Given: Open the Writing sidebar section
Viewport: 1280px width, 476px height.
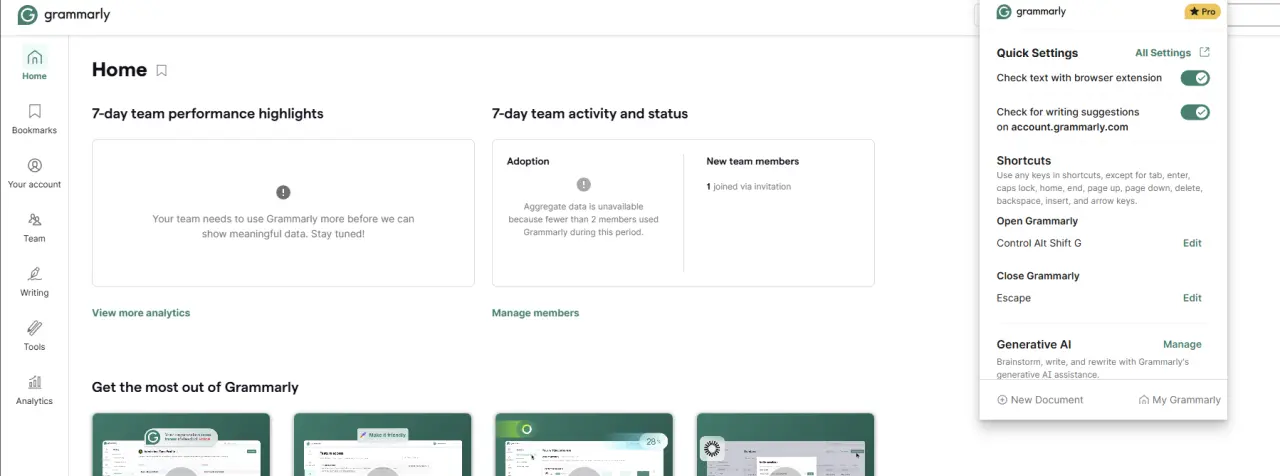Looking at the screenshot, I should pos(34,281).
